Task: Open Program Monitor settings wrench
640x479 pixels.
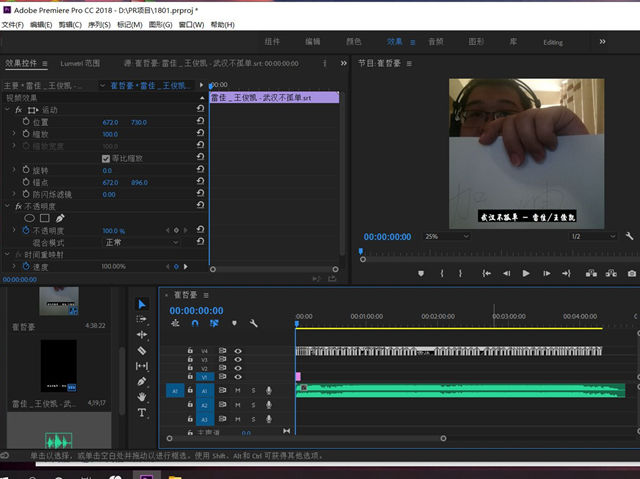Action: tap(629, 237)
